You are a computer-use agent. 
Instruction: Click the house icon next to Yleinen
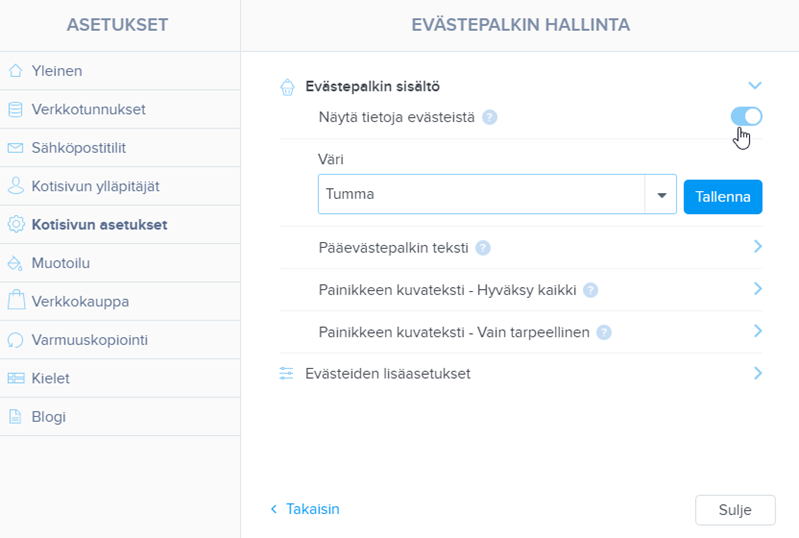click(x=15, y=71)
